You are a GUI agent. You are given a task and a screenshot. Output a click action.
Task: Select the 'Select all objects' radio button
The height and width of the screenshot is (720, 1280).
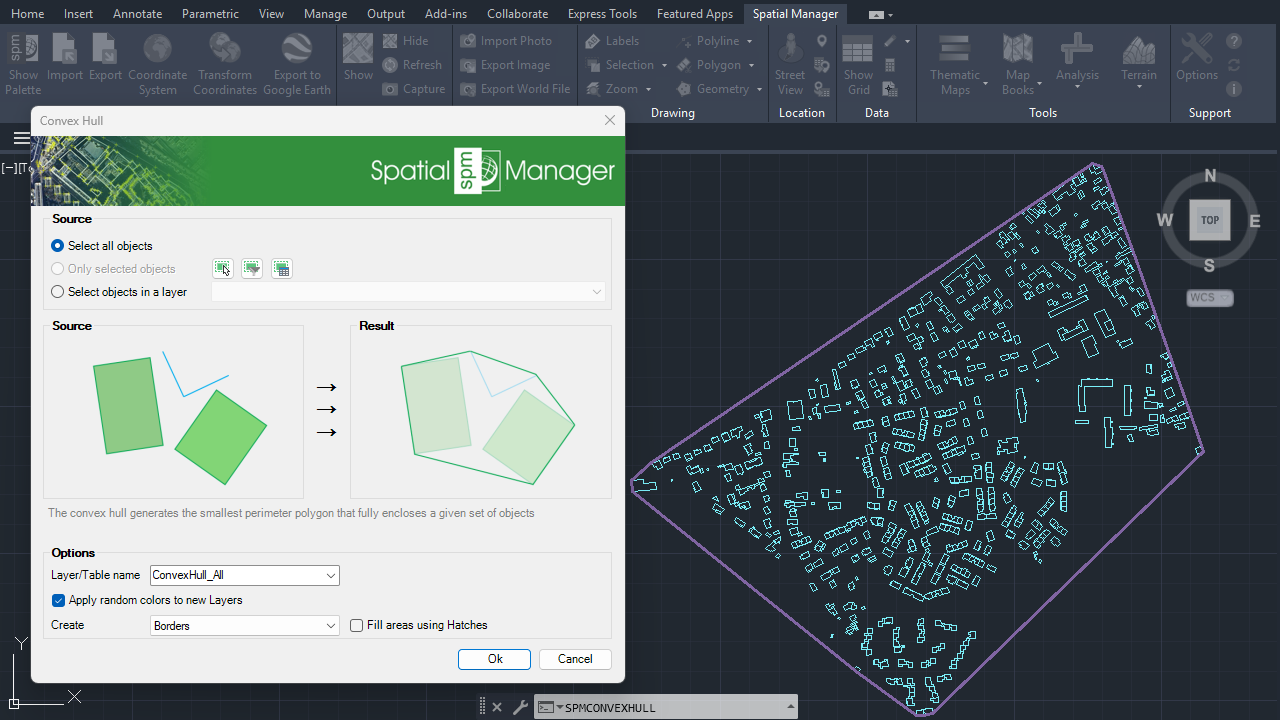58,246
